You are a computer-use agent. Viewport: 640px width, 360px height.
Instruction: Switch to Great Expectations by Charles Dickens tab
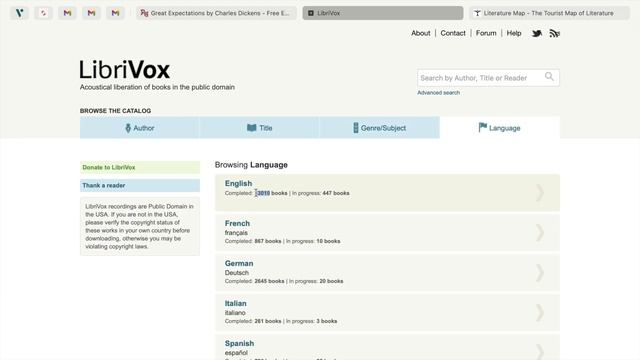[216, 13]
